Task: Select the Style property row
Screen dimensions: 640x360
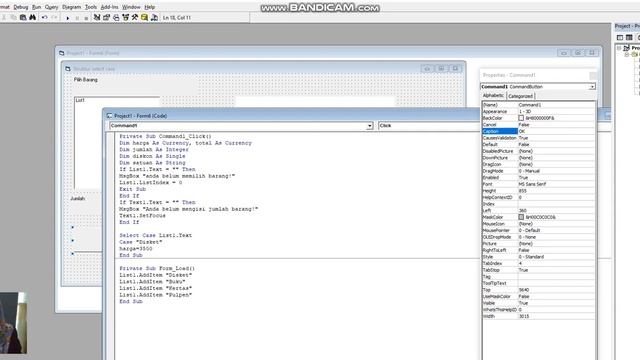Action: click(538, 257)
